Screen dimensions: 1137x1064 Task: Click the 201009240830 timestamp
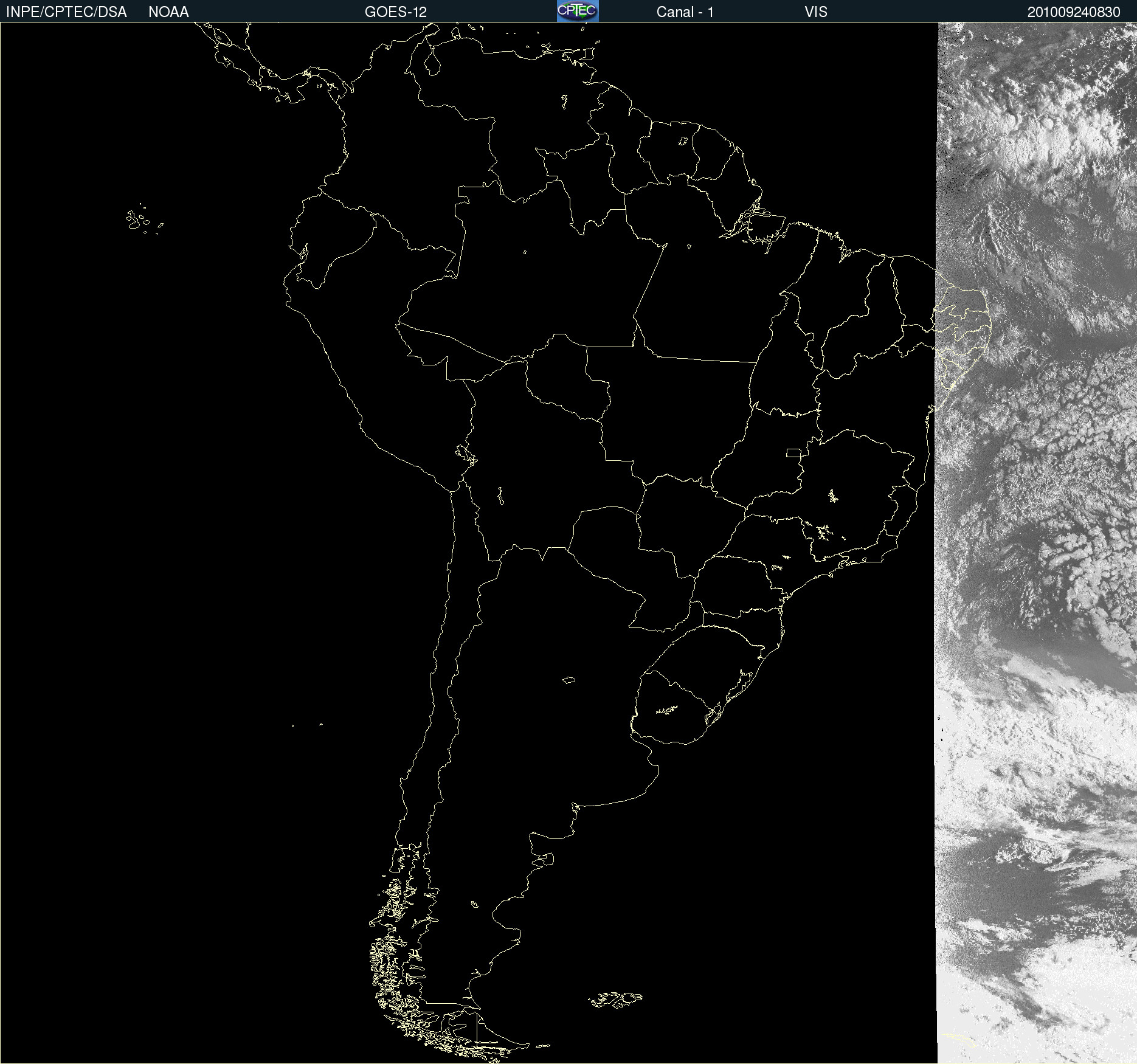tap(1074, 12)
